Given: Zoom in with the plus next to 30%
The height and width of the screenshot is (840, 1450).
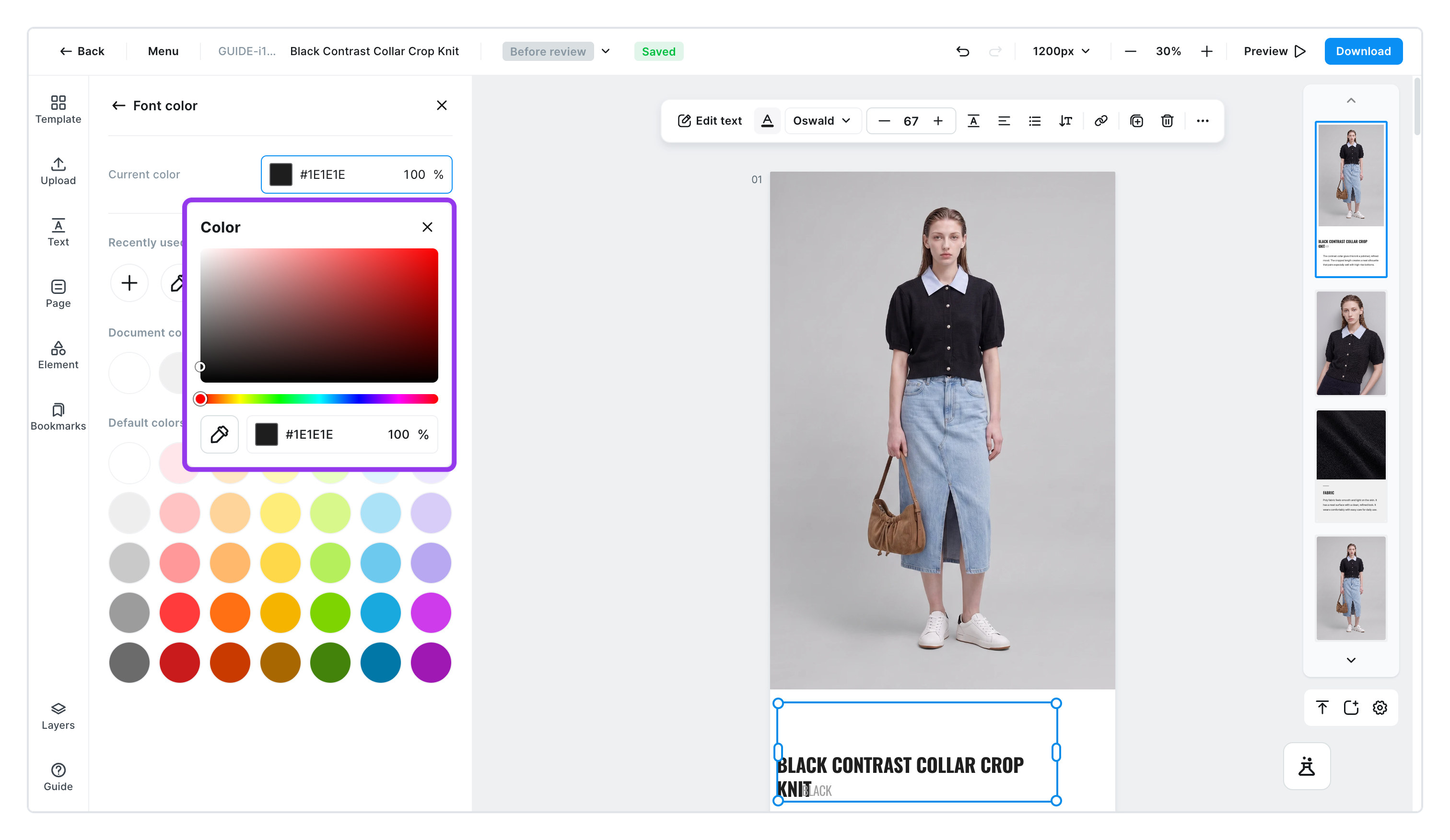Looking at the screenshot, I should [x=1206, y=51].
